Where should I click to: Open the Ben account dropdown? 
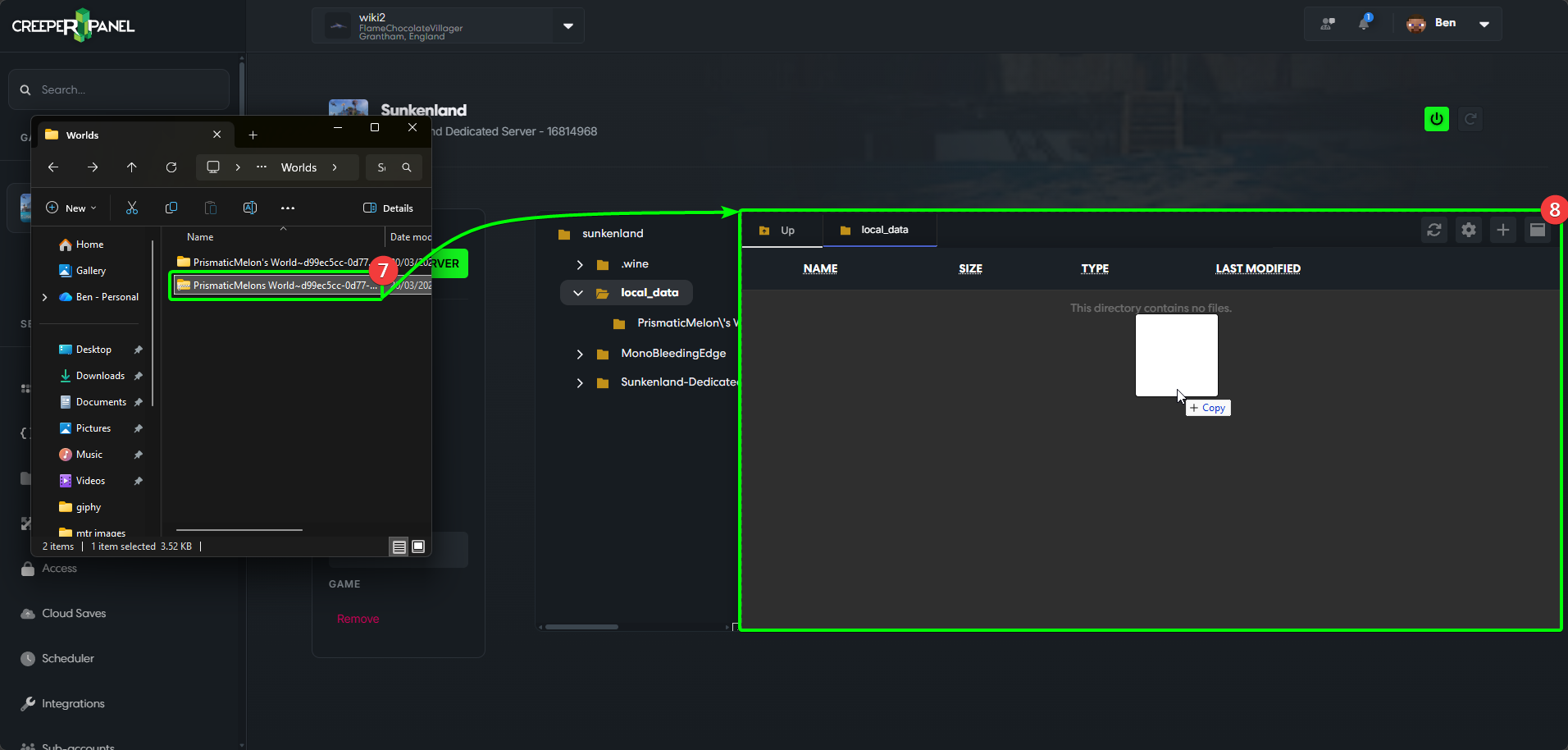[1484, 24]
